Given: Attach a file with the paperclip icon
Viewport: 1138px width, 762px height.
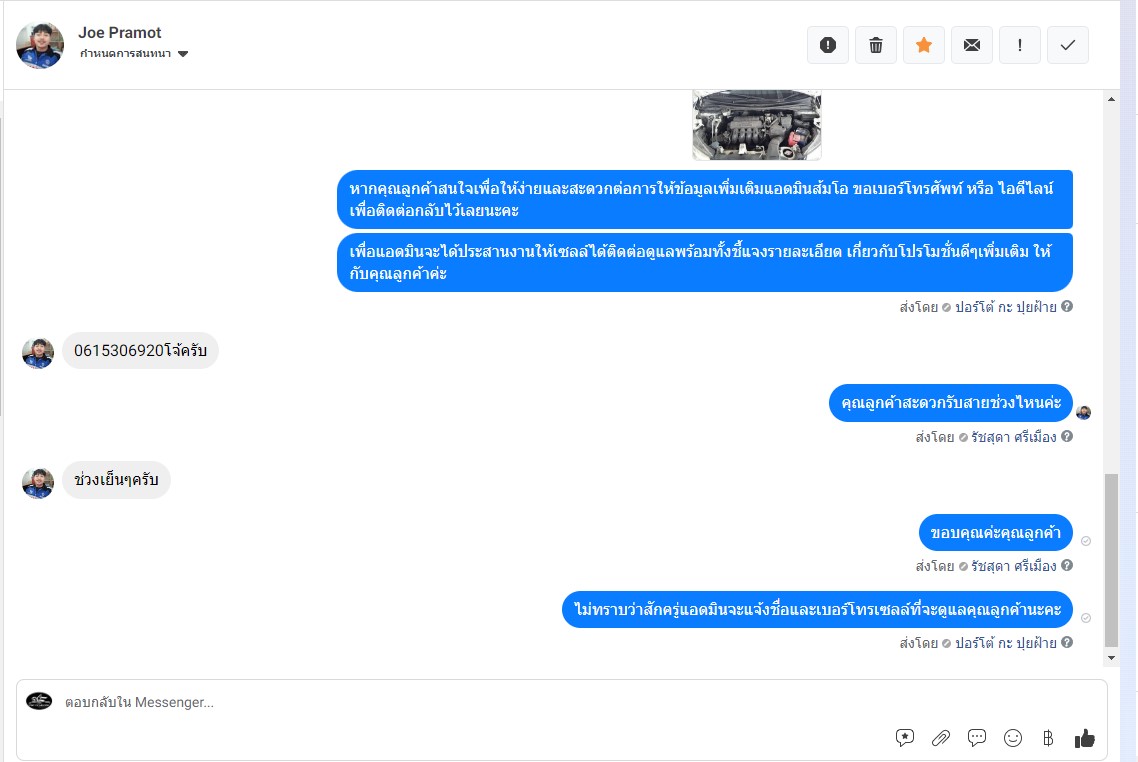Looking at the screenshot, I should [941, 738].
